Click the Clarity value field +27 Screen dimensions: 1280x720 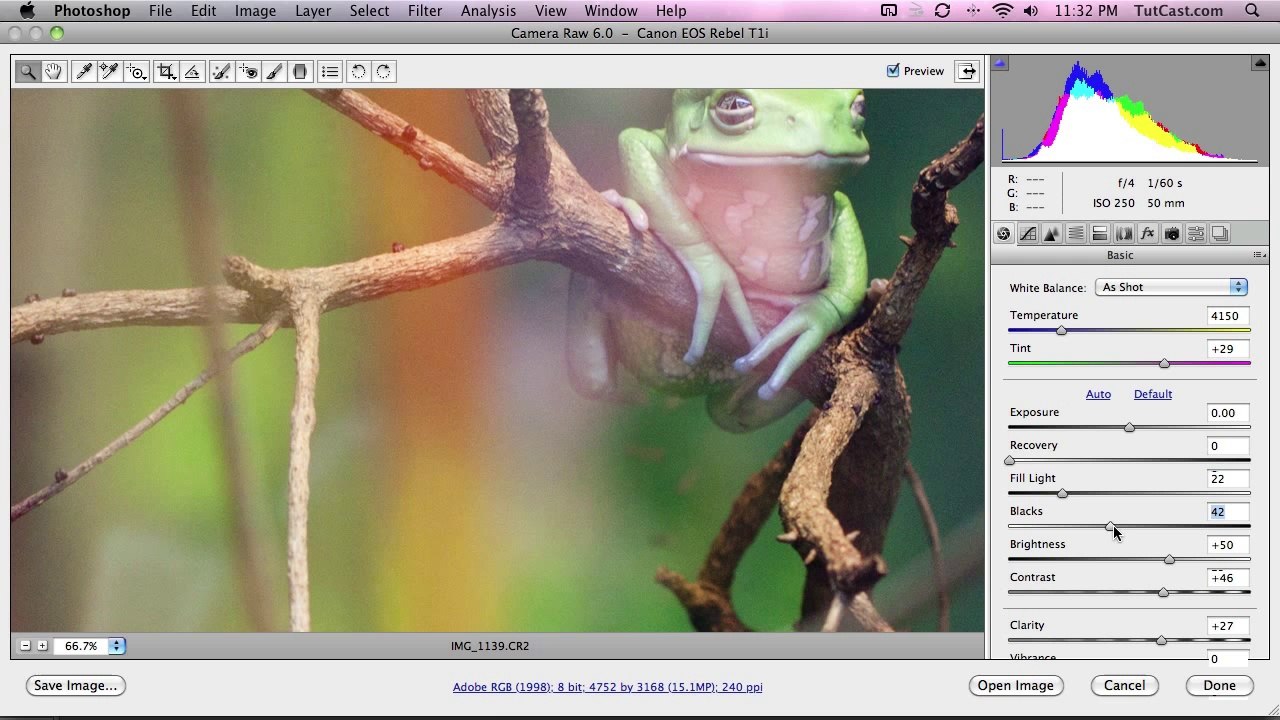coord(1228,626)
